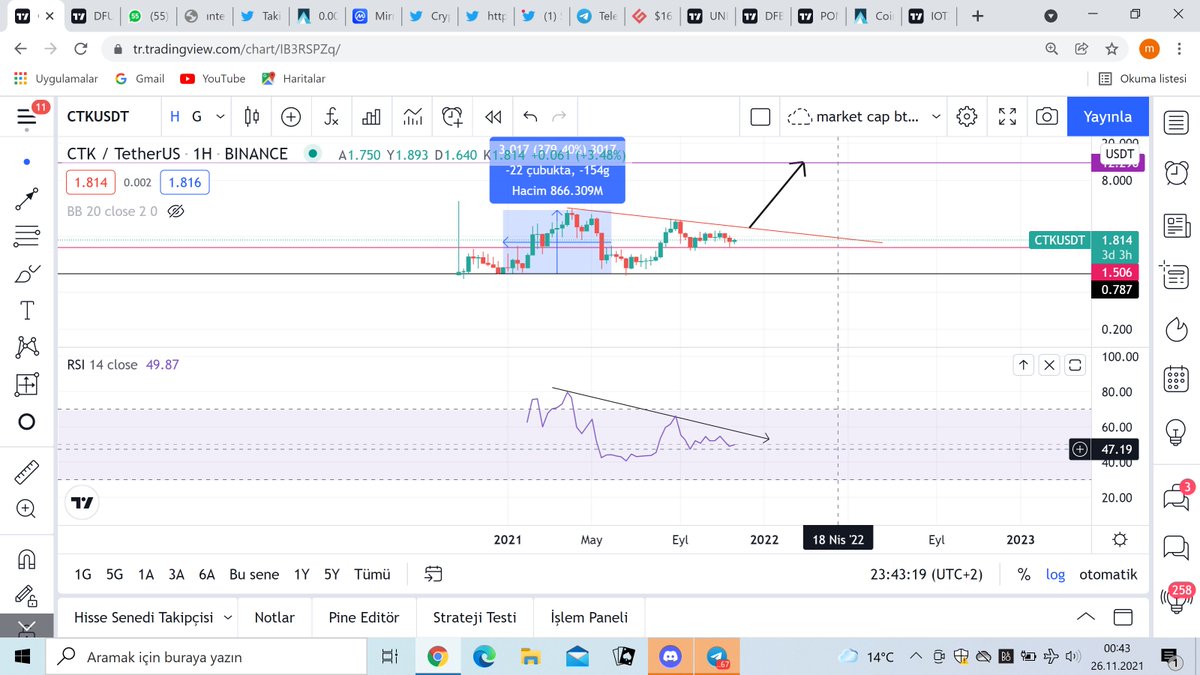Click the blue 1.816 buy price button
1200x675 pixels.
185,182
